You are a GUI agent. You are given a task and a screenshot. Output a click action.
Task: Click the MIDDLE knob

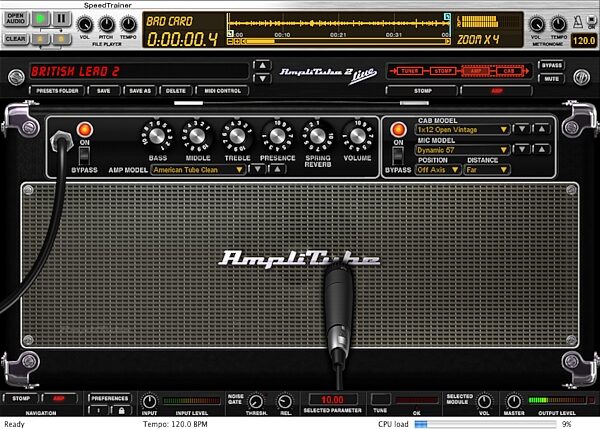tap(197, 136)
